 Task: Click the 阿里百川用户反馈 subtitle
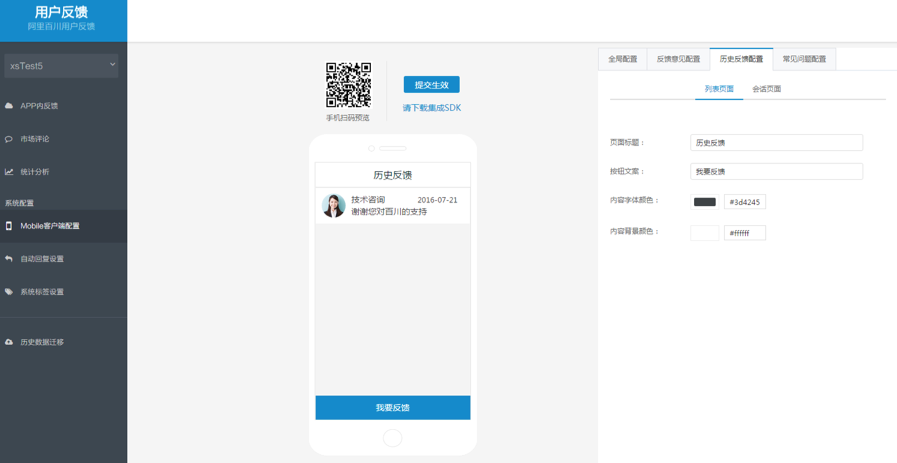61,26
